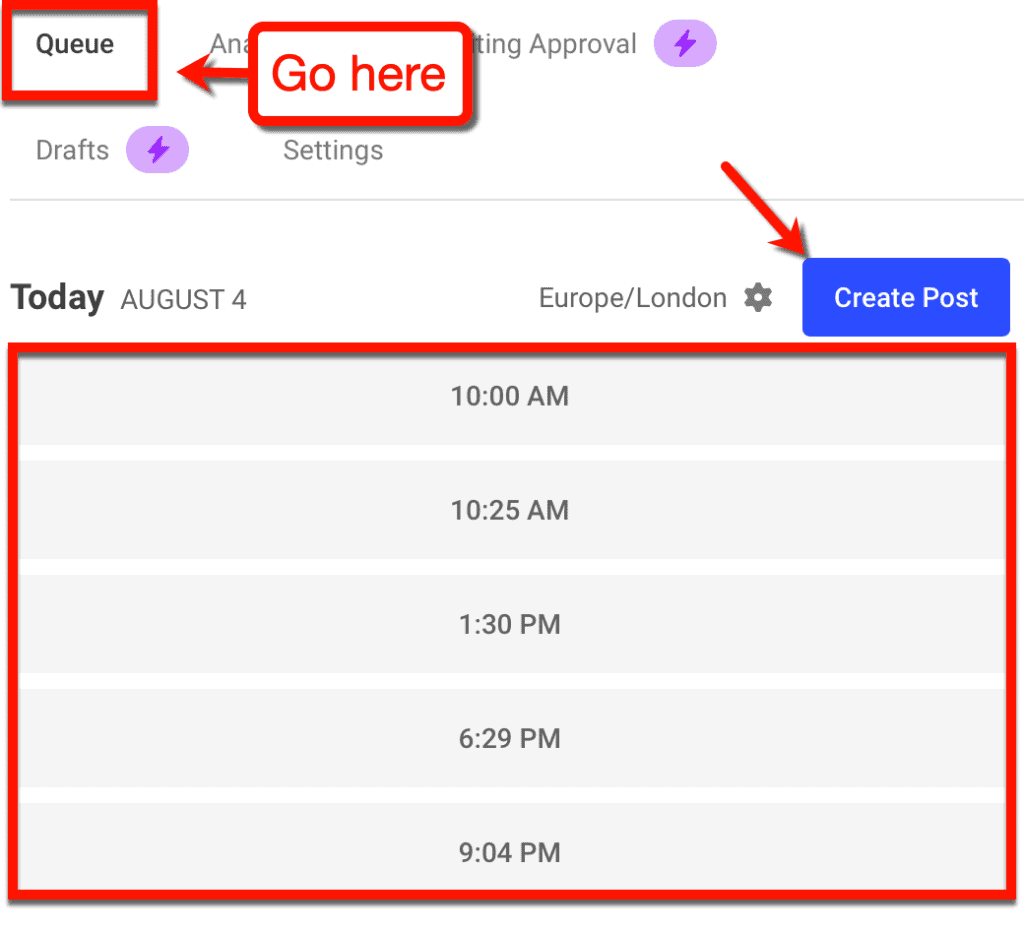Select the 10:00 AM queue slot

click(x=510, y=397)
